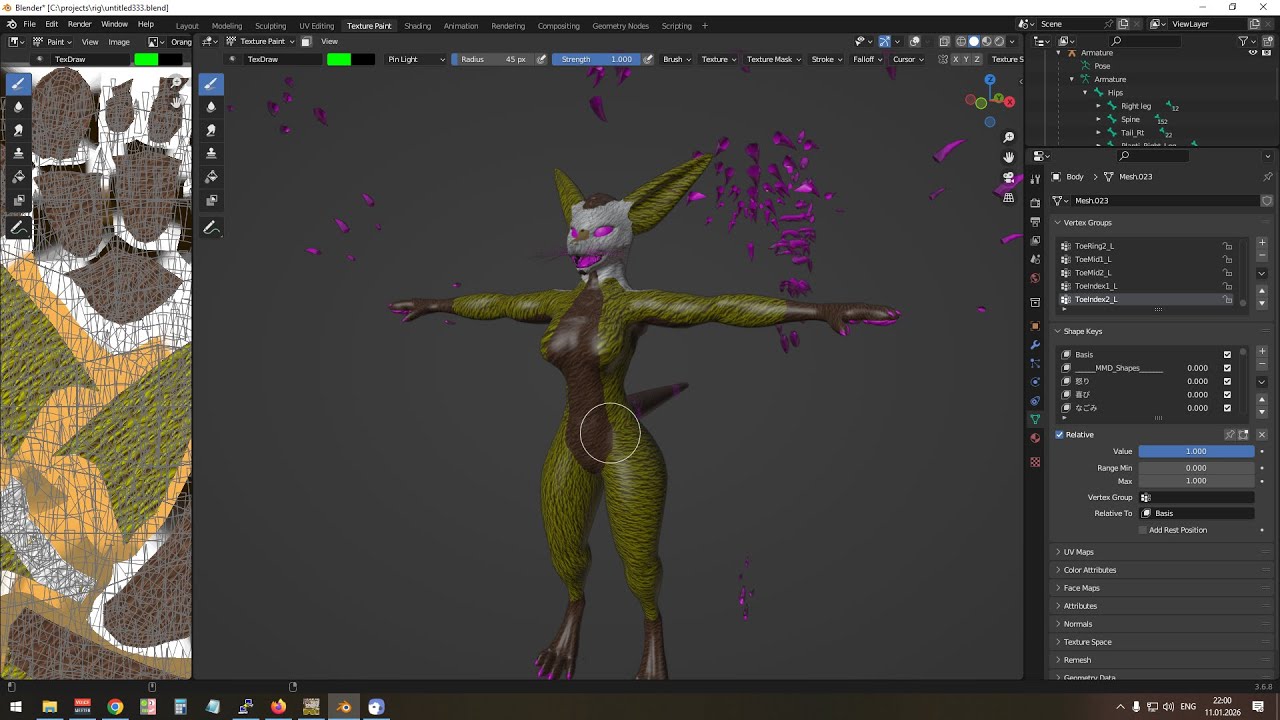Toggle lock on ToeMid1_L vertex group

pyautogui.click(x=1227, y=259)
